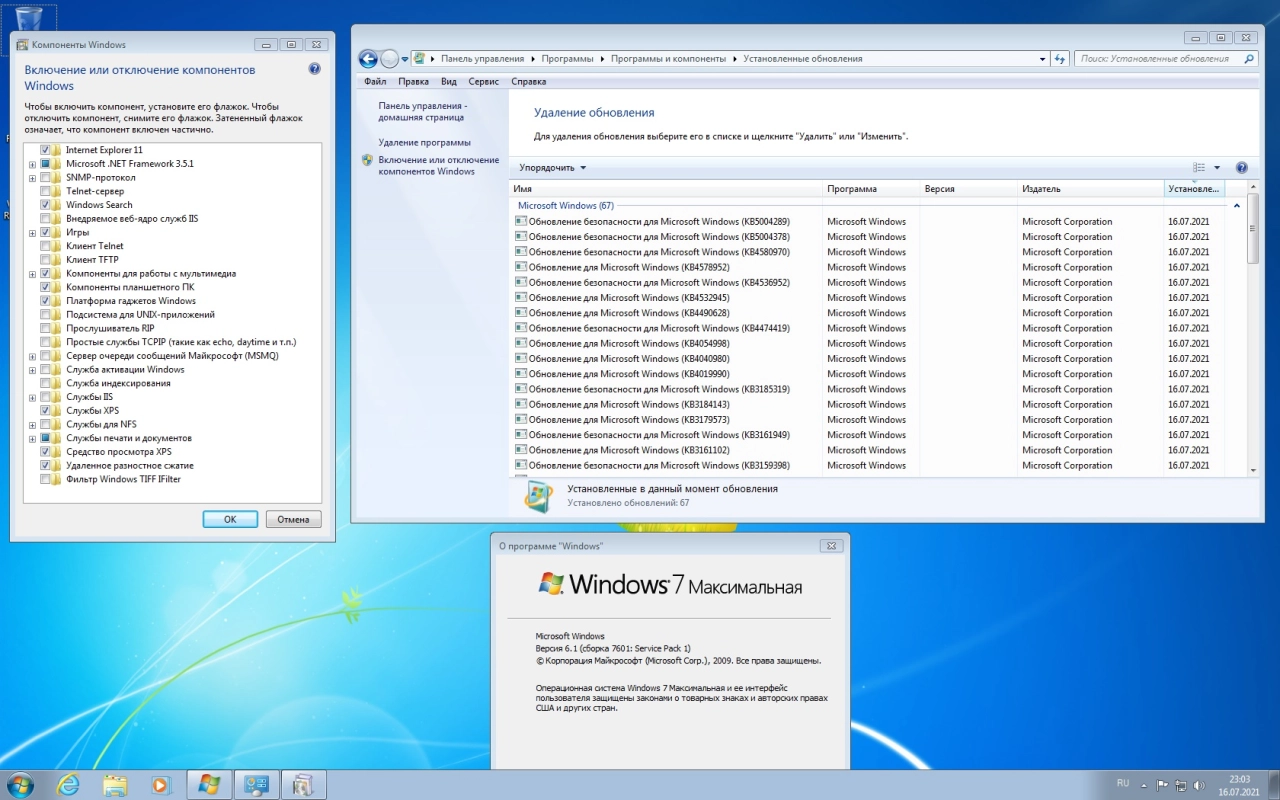Sort list by Издатель column
1280x800 pixels.
1090,189
